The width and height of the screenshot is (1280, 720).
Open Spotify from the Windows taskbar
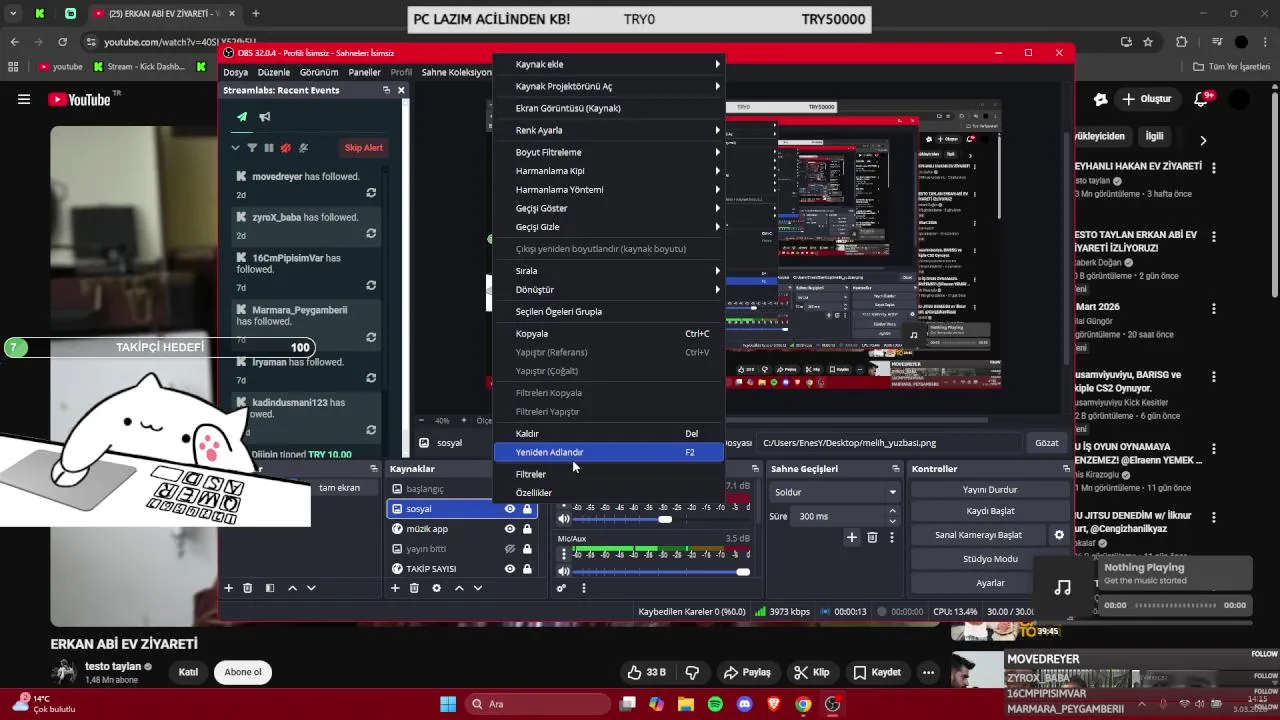(715, 704)
